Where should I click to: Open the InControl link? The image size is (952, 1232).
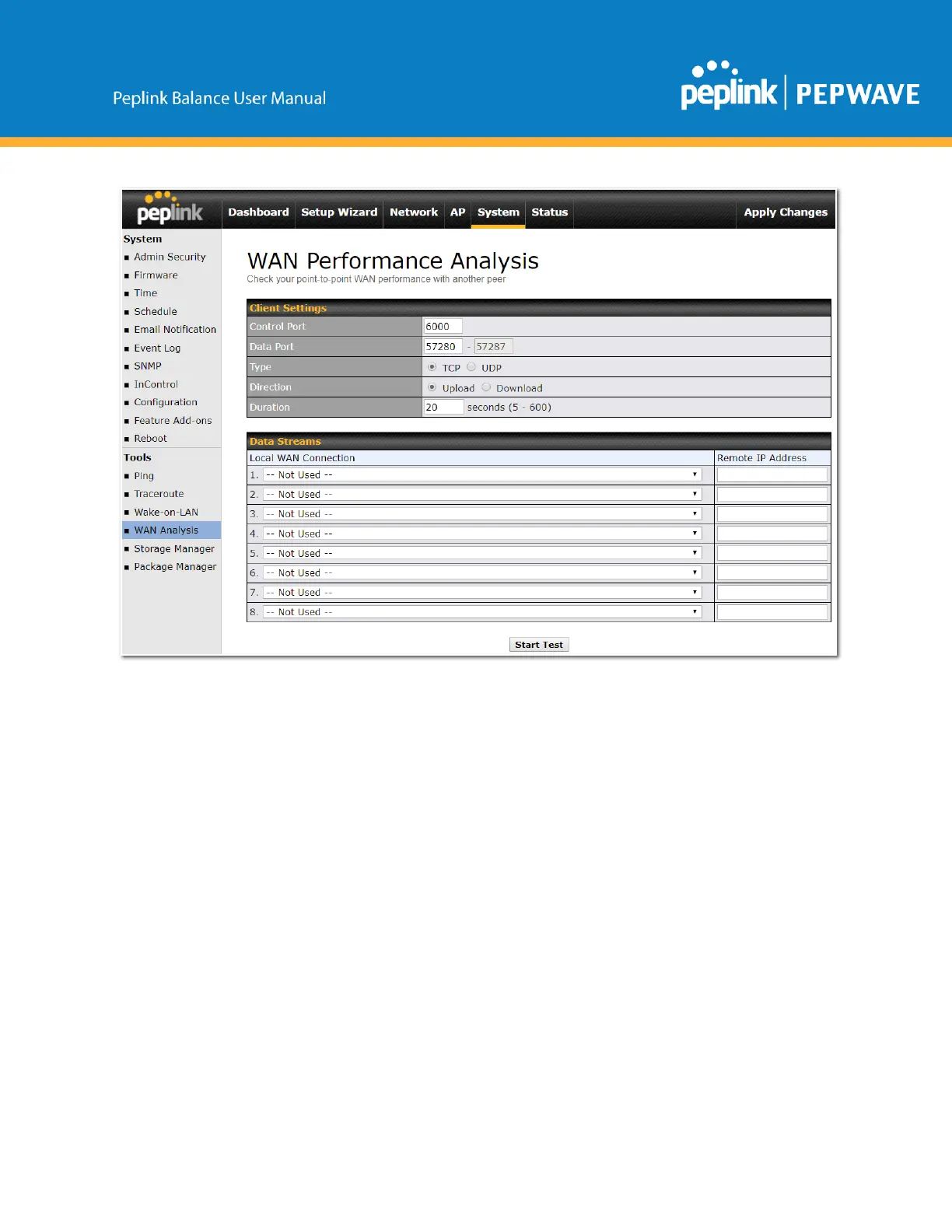pos(156,384)
